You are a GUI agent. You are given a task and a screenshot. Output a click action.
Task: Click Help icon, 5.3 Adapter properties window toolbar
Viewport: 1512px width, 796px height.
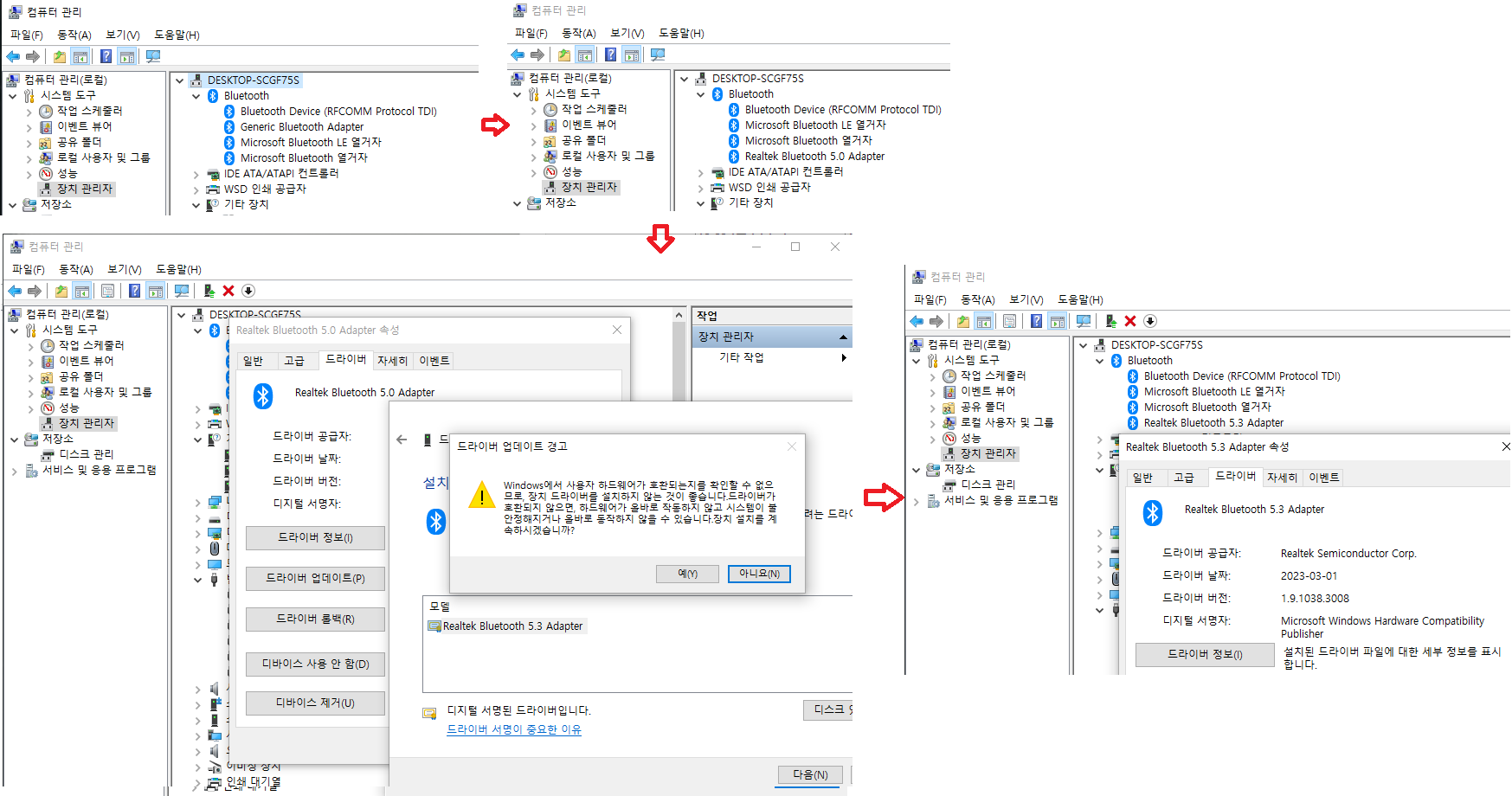(x=1036, y=321)
